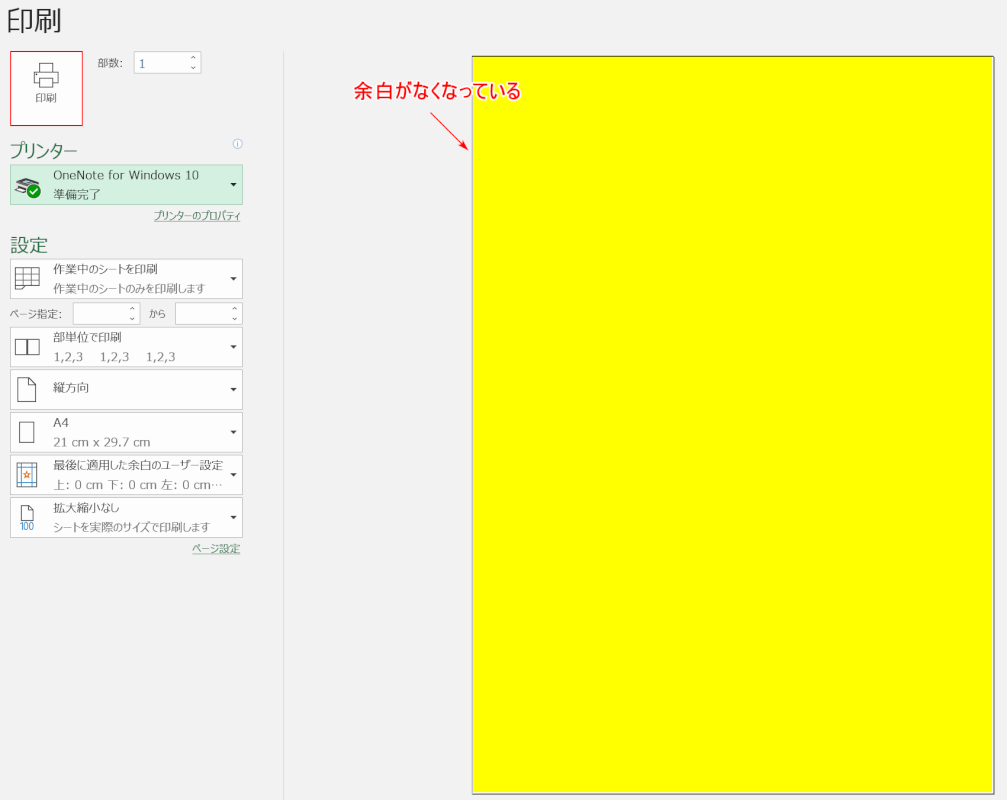Open プリンターのプロパティ link
Viewport: 1007px width, 800px height.
[x=197, y=216]
